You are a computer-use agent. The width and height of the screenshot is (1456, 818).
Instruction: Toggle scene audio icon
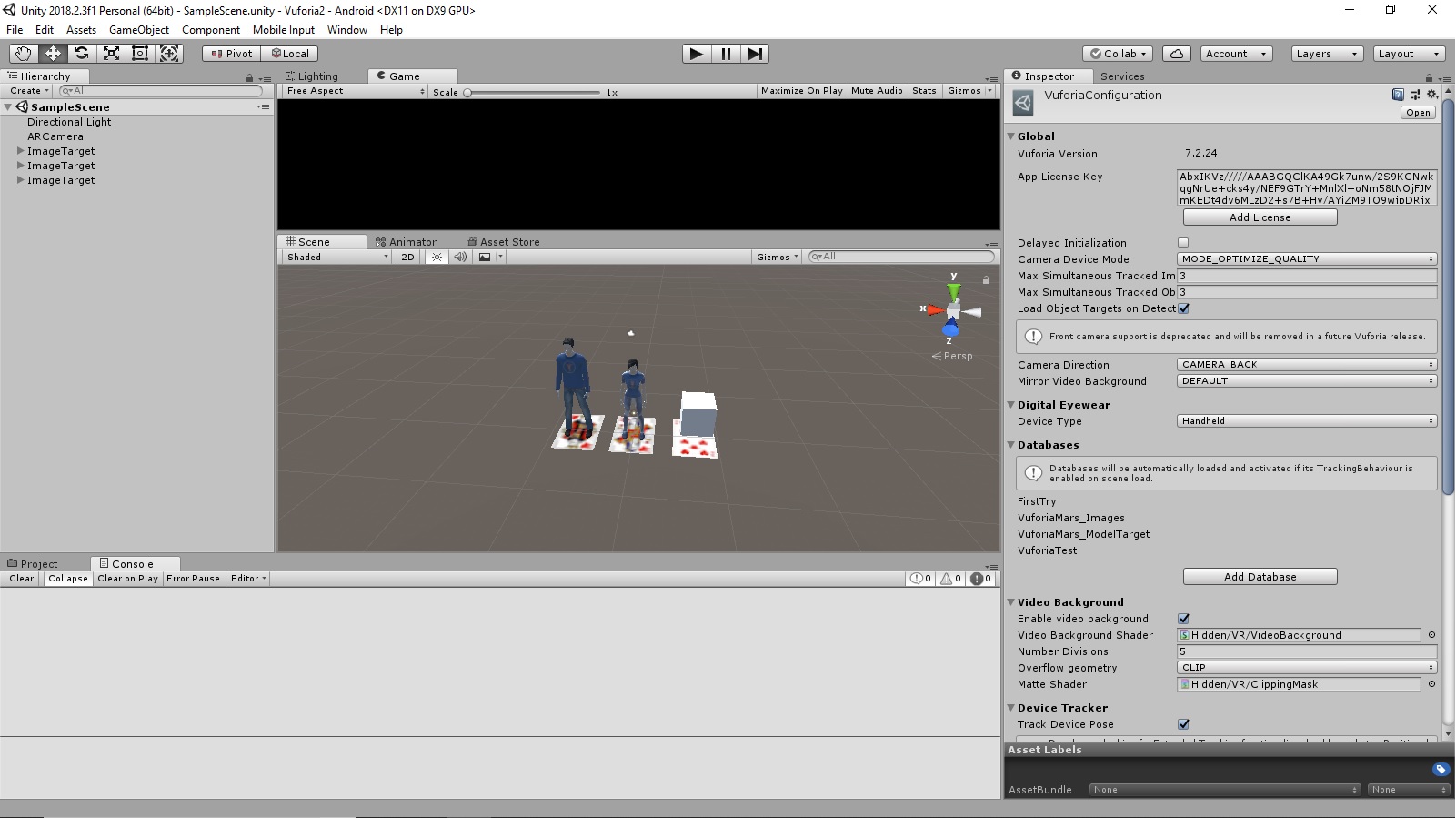pos(460,258)
